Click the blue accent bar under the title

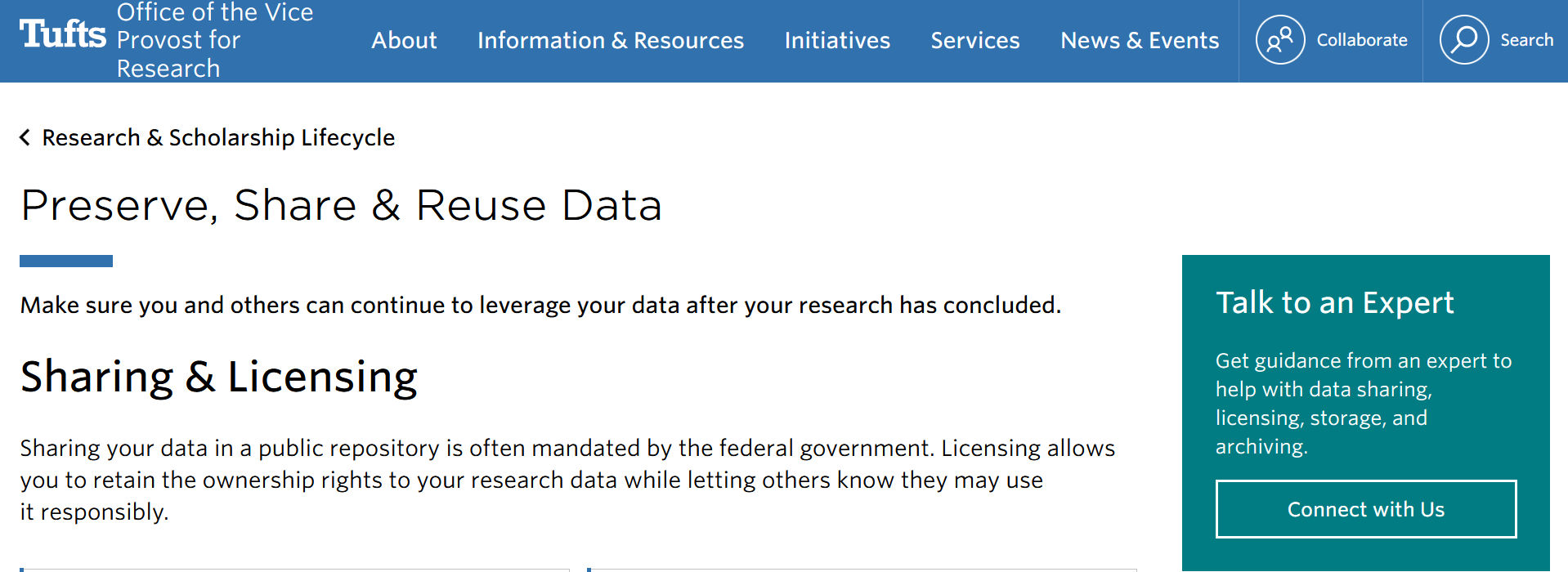click(x=66, y=261)
